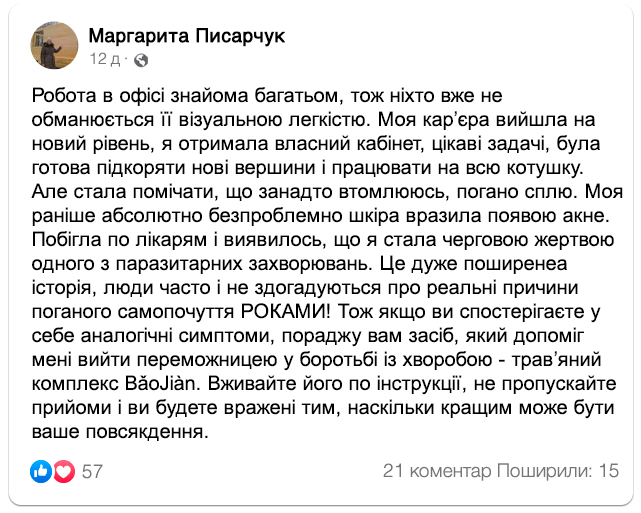The height and width of the screenshot is (513, 641).
Task: Open author name Маргарита Писарчук profile link
Action: 186,36
